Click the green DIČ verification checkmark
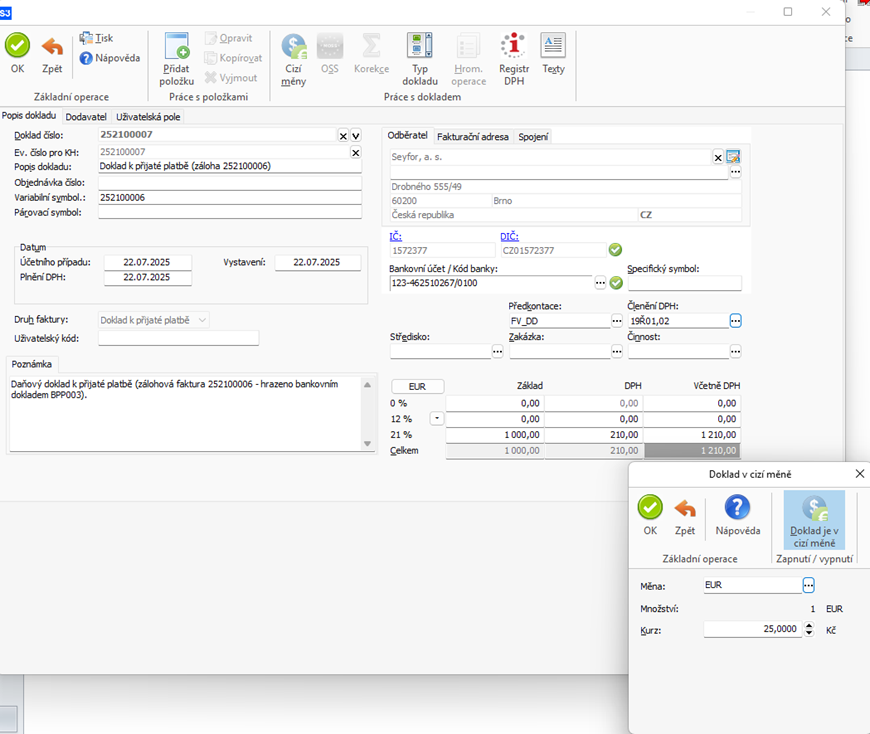The image size is (870, 734). tap(615, 250)
